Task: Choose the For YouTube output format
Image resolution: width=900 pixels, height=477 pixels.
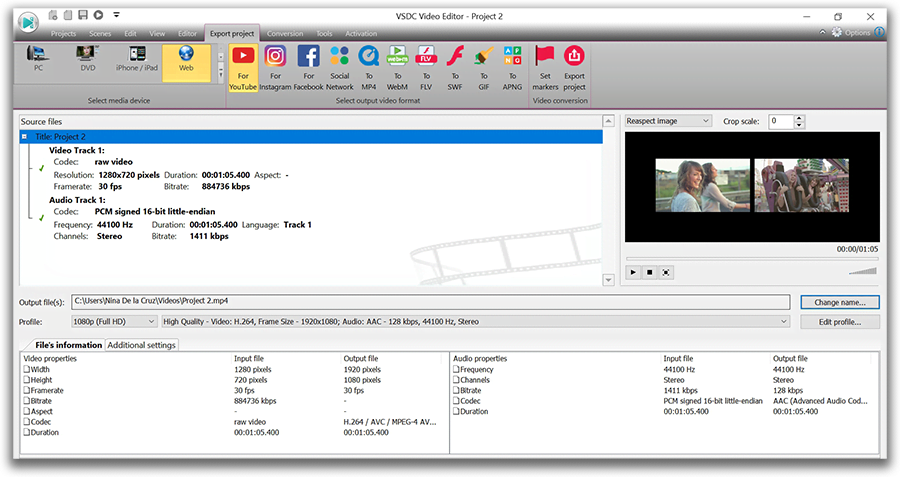Action: [x=243, y=69]
